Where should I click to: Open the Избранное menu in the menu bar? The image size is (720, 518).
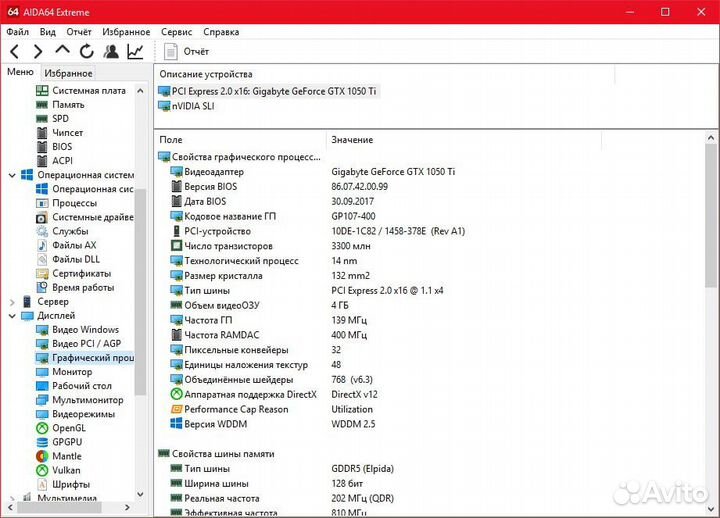tap(126, 32)
